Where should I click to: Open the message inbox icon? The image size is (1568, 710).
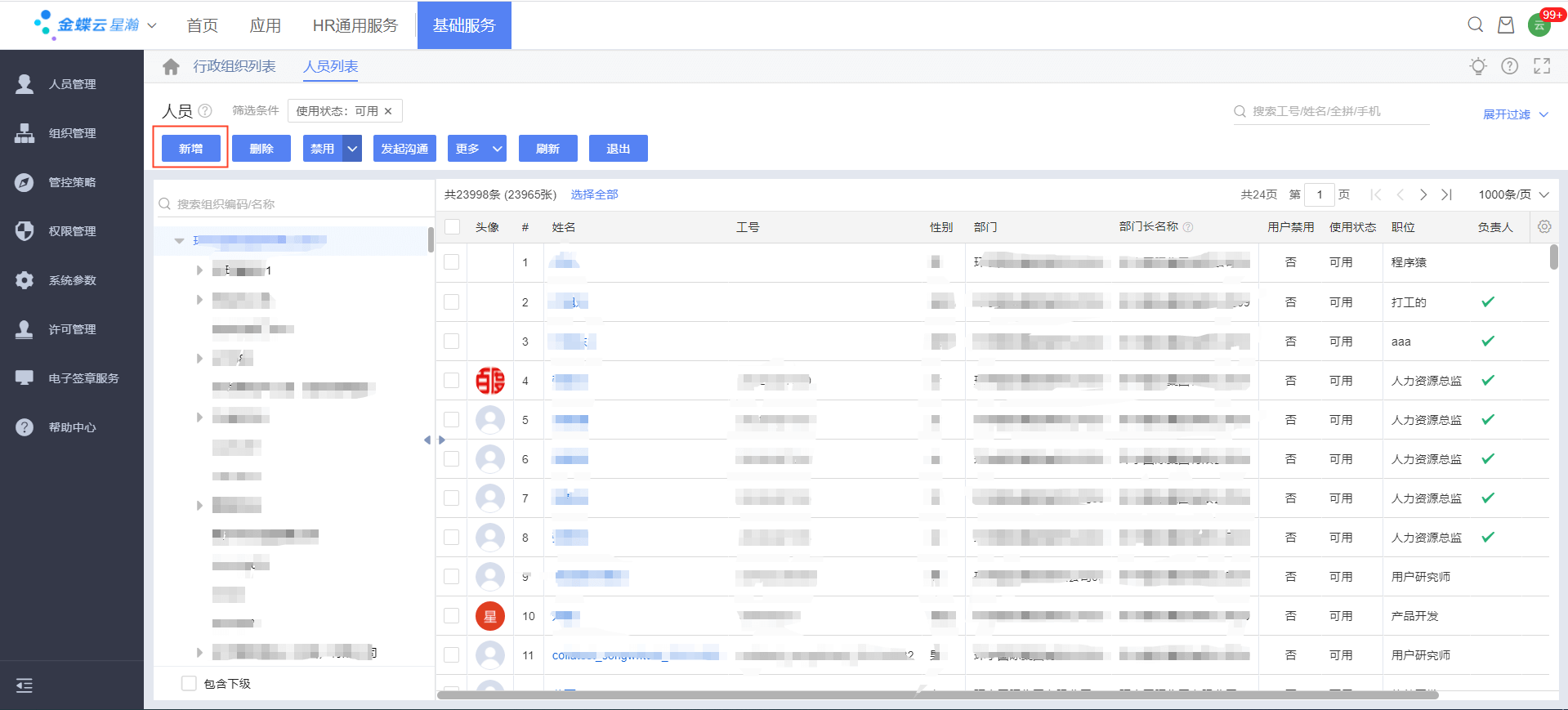pos(1505,25)
